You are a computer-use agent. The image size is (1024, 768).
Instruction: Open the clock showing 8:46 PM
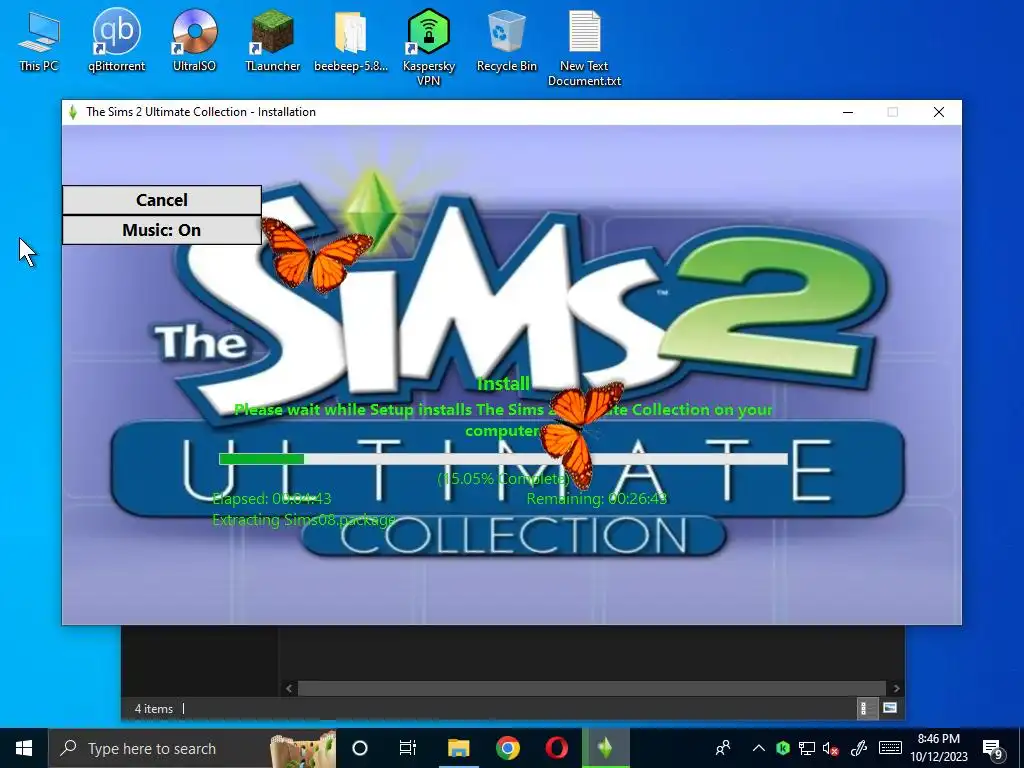[938, 748]
